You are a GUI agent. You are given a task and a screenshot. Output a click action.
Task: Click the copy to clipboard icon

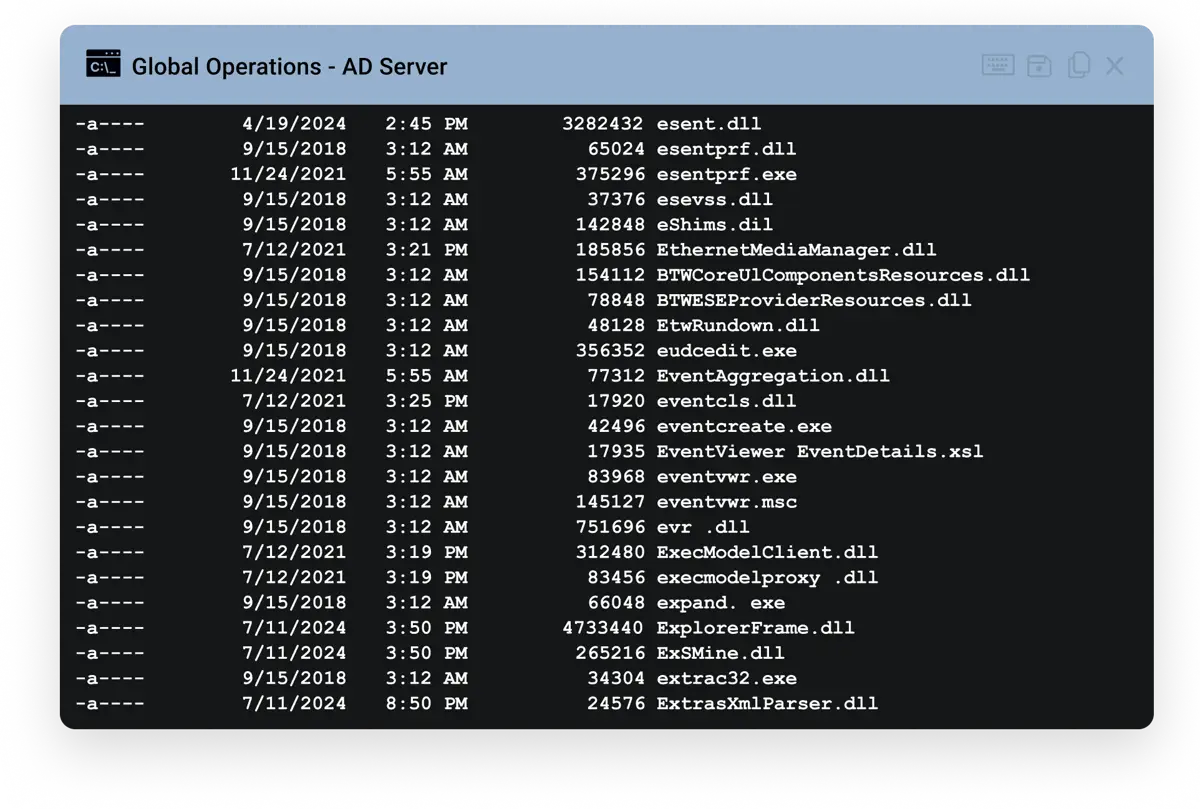1078,66
